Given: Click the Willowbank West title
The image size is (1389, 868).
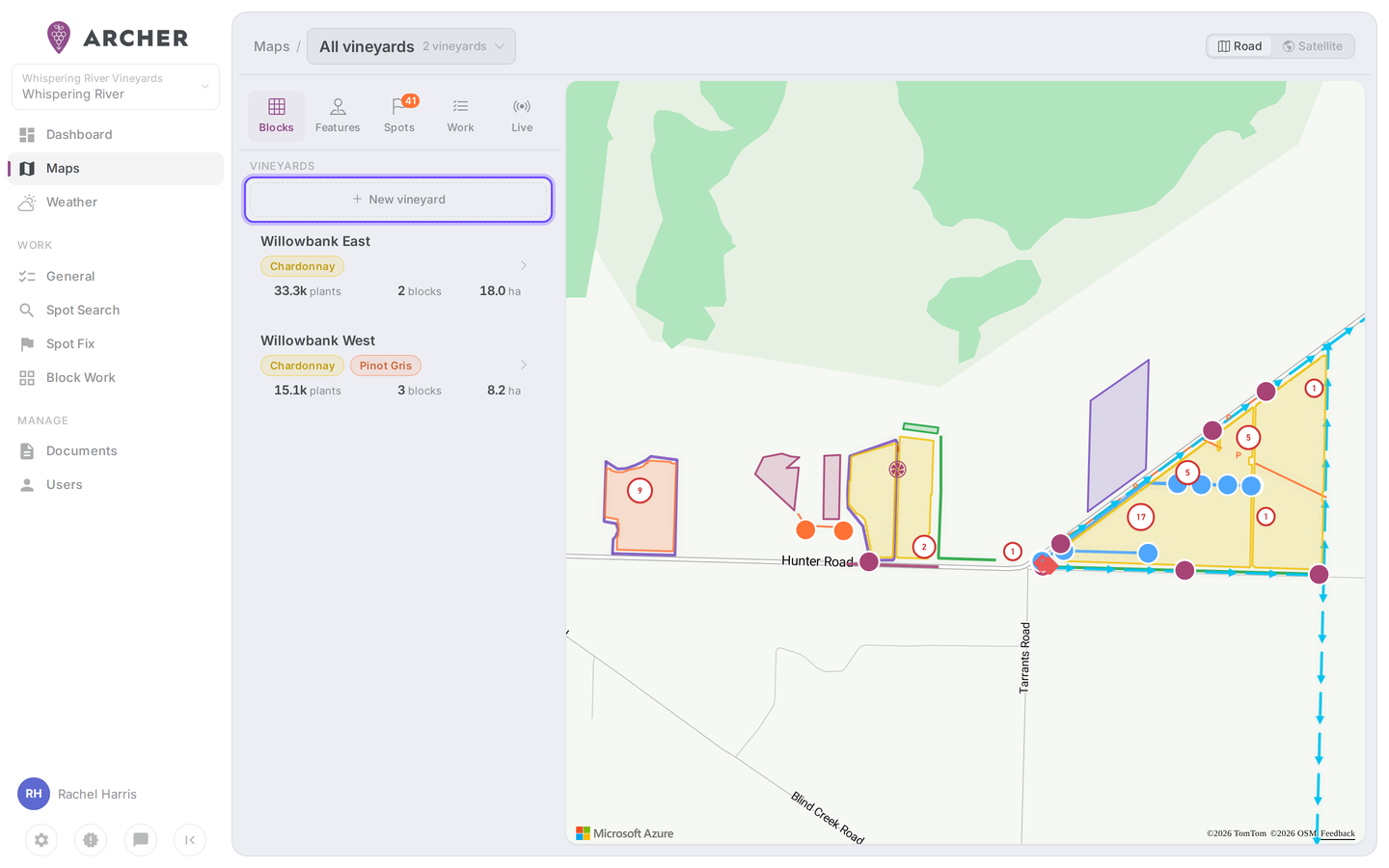Looking at the screenshot, I should click(317, 340).
